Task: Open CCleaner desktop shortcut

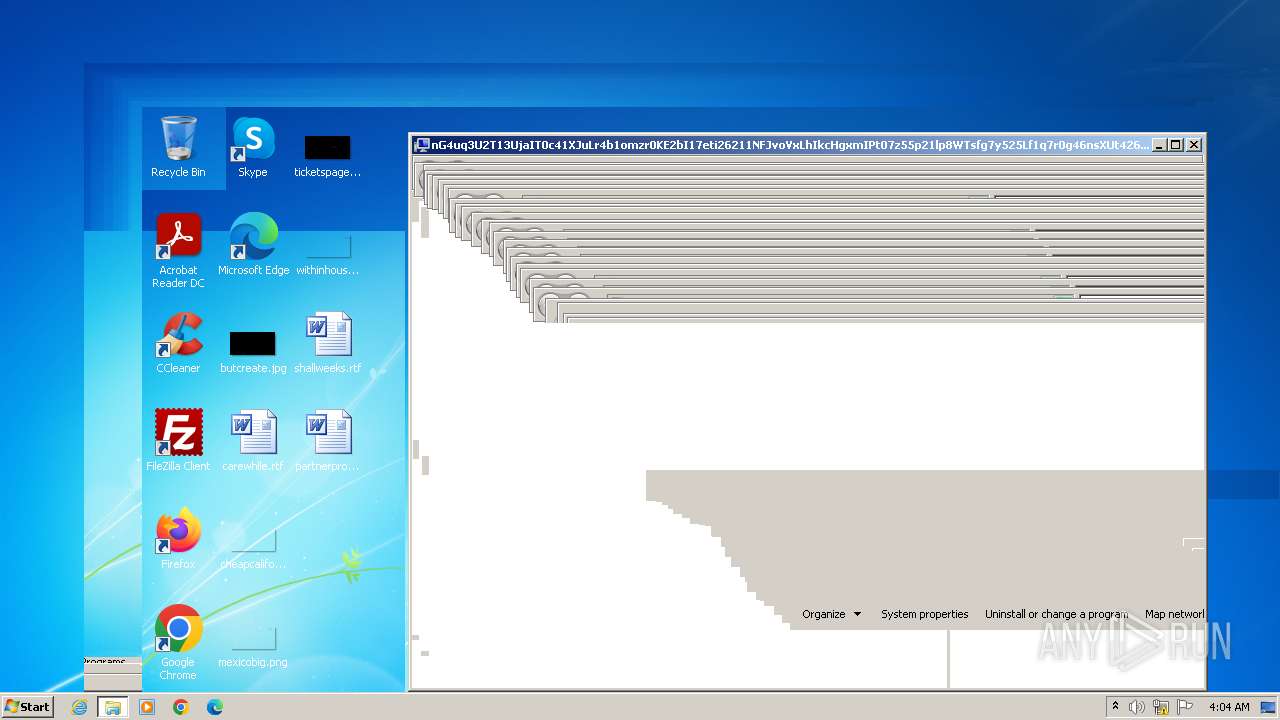Action: (x=178, y=343)
